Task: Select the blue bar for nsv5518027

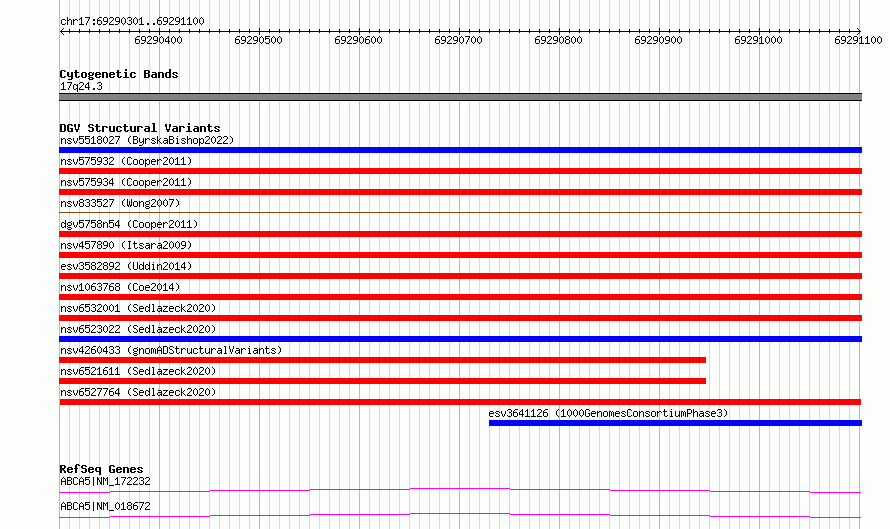Action: click(x=460, y=150)
